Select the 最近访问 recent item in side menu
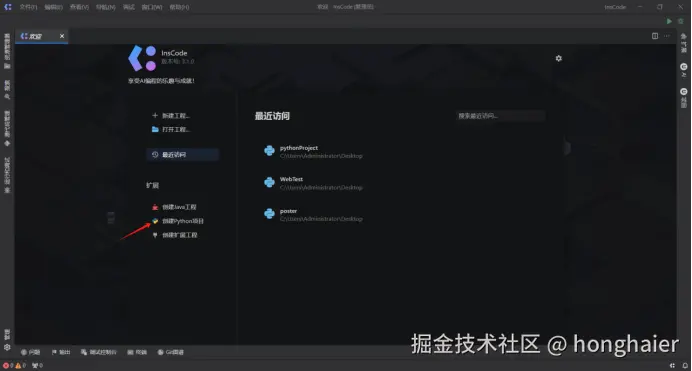Screen dimensions: 692x371 tap(182, 154)
